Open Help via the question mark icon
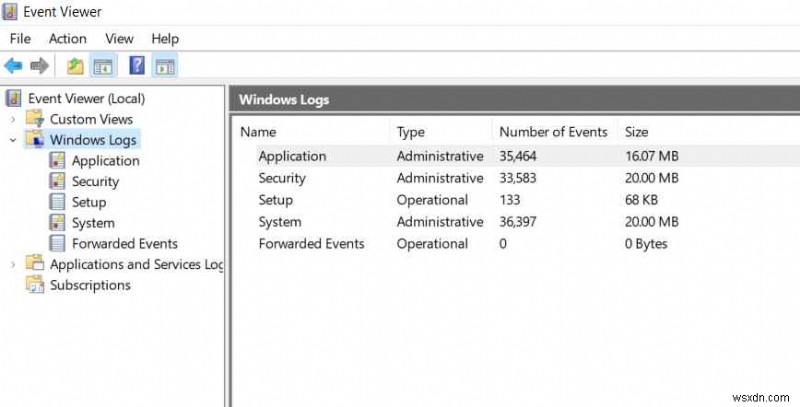The image size is (800, 407). 137,66
